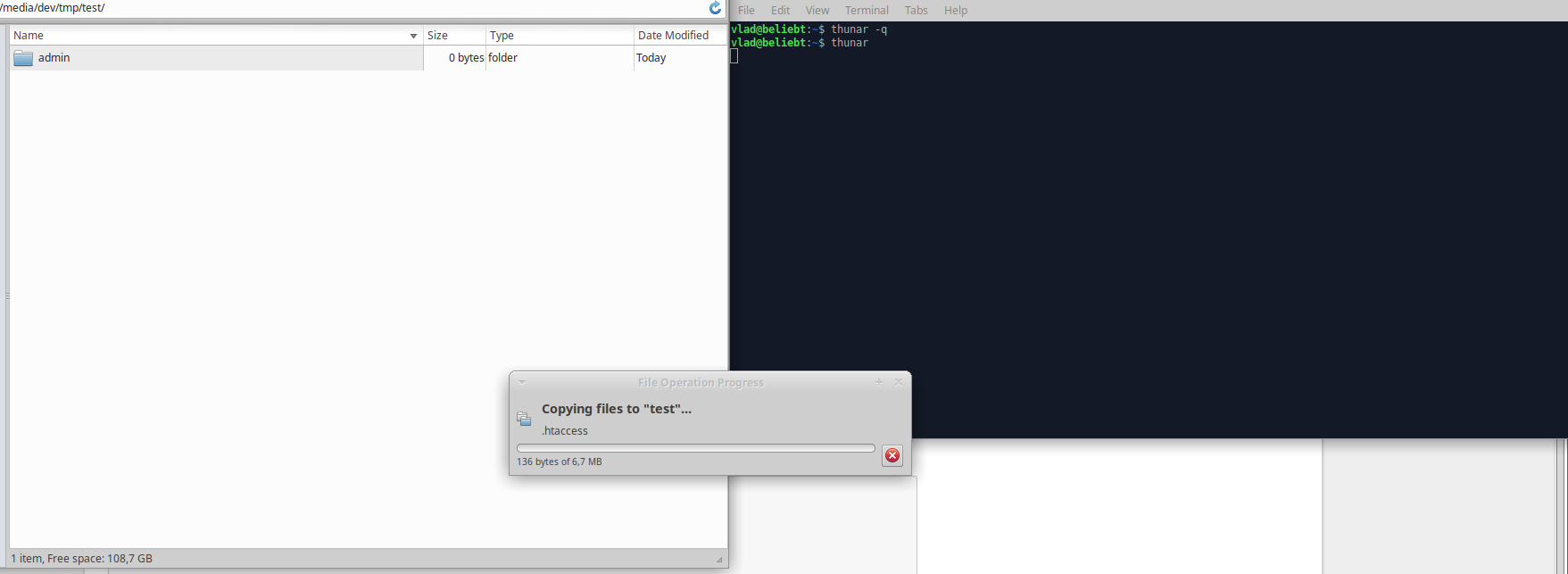Open the terminal File menu

[x=746, y=11]
